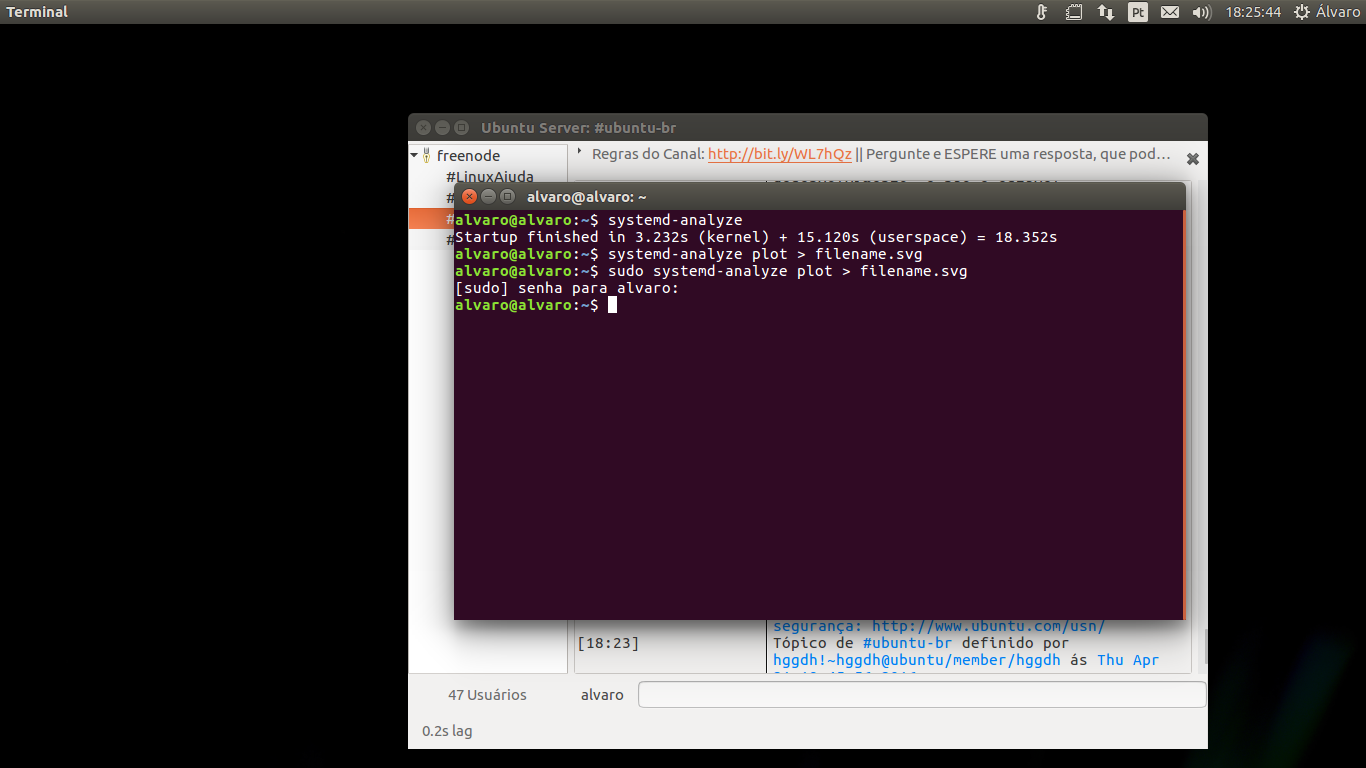This screenshot has width=1366, height=768.
Task: Open the Pt keyboard layout indicator
Action: (1138, 12)
